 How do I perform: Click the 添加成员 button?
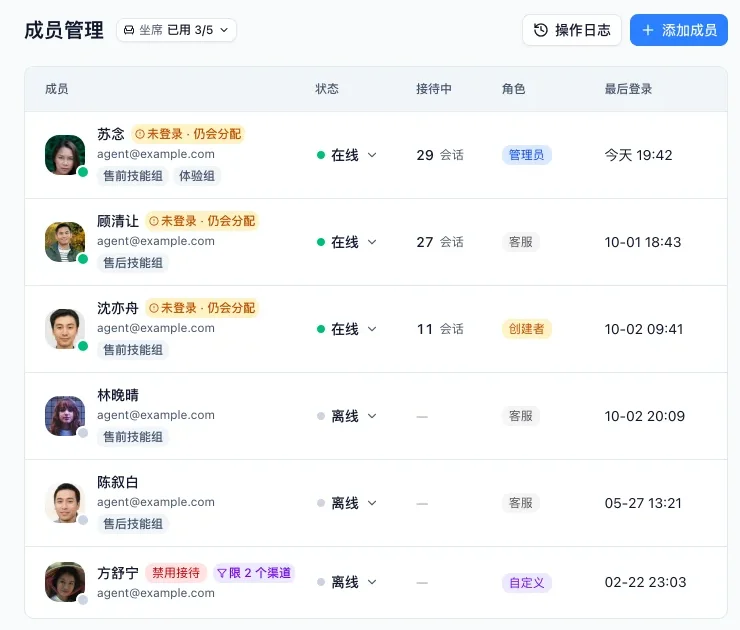point(679,30)
